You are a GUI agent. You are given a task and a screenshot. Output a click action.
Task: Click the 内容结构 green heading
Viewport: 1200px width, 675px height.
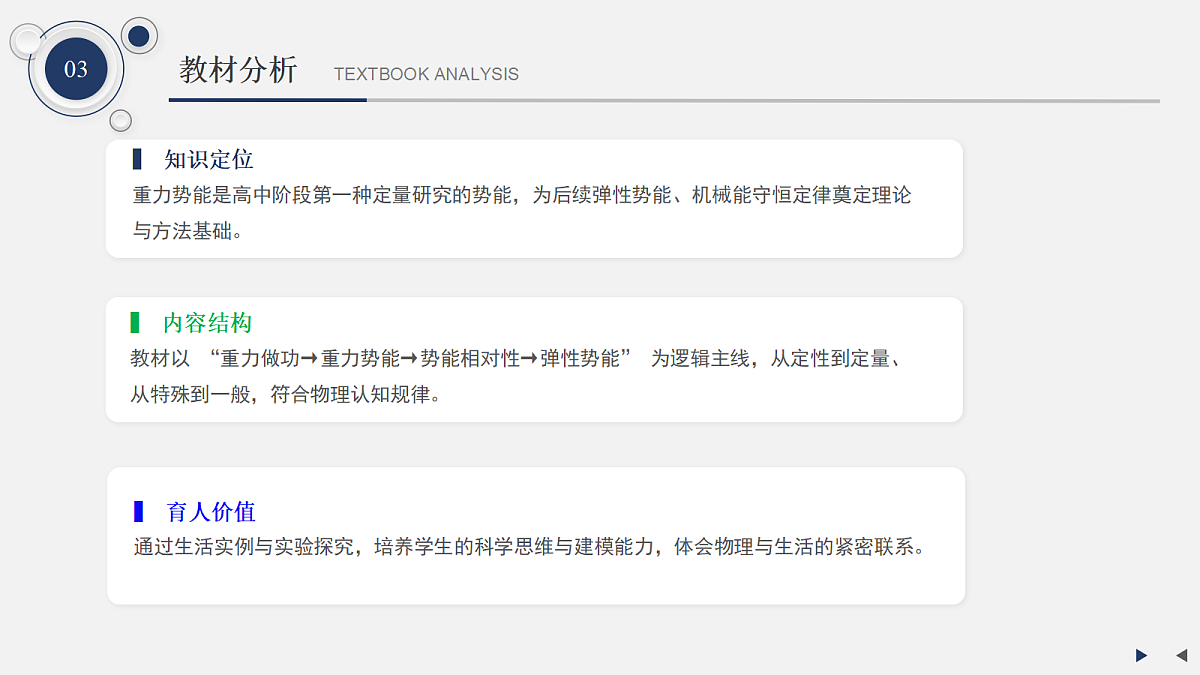click(x=207, y=323)
